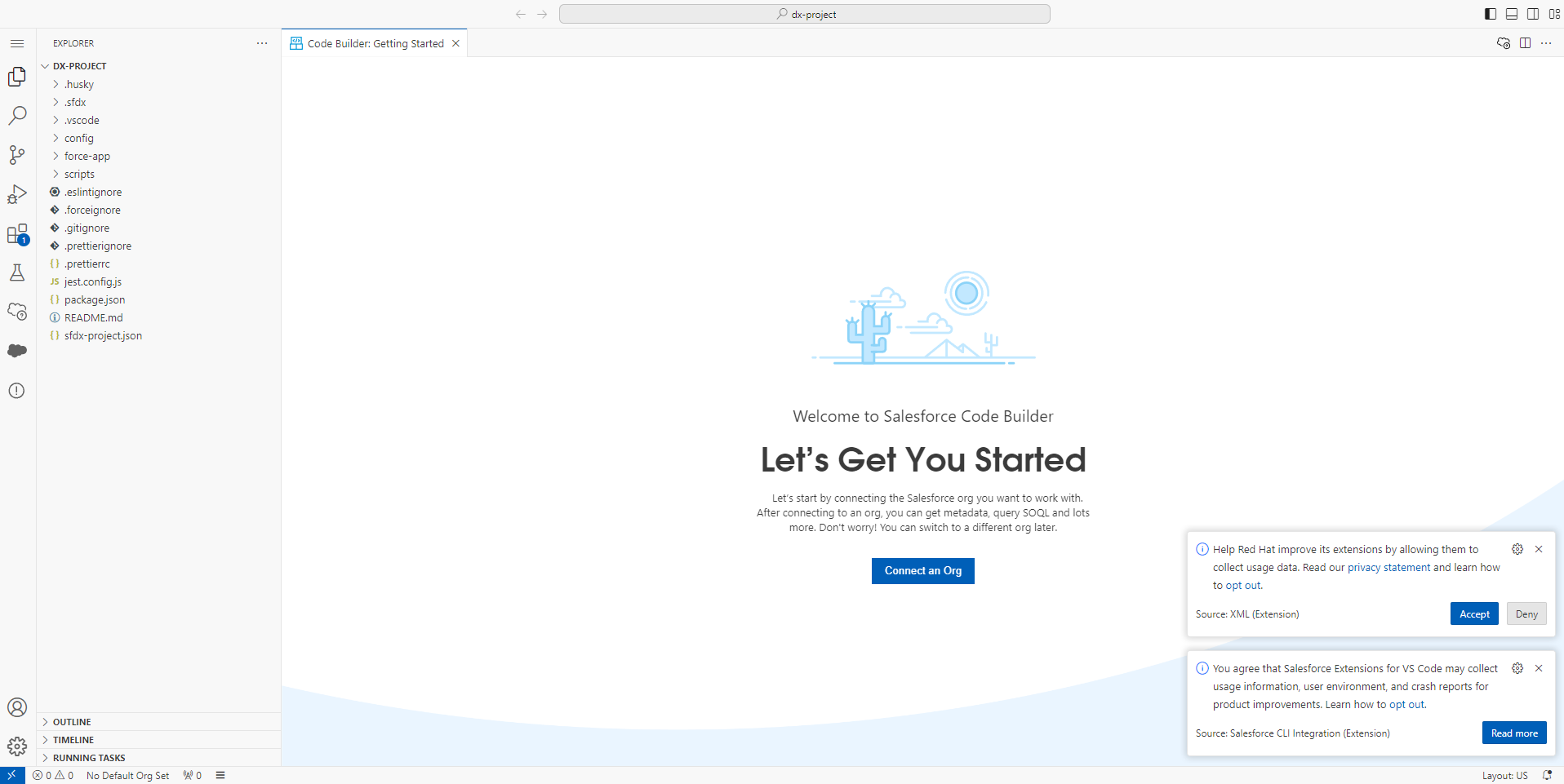Click Read more in Salesforce notification
This screenshot has width=1564, height=784.
(1514, 733)
